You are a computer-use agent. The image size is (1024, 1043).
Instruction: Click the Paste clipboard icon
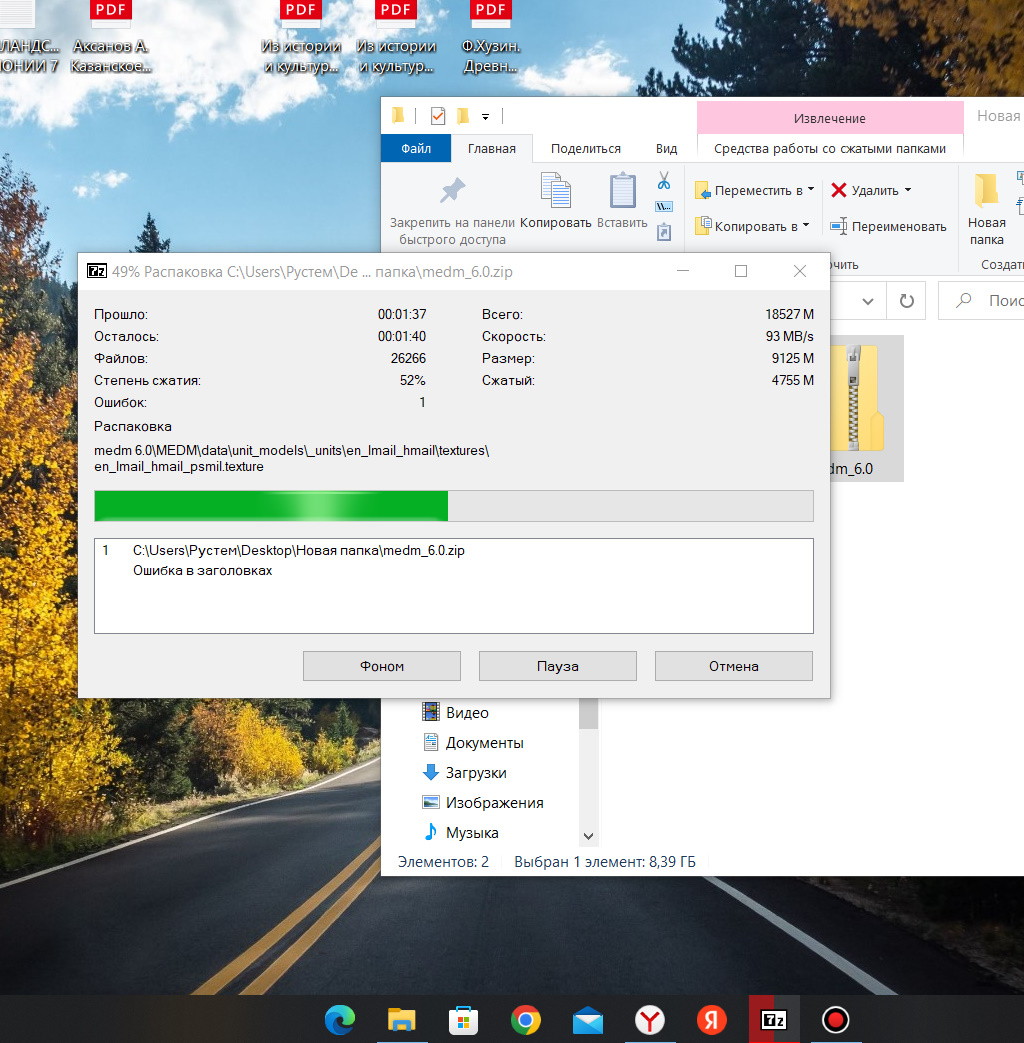coord(622,191)
